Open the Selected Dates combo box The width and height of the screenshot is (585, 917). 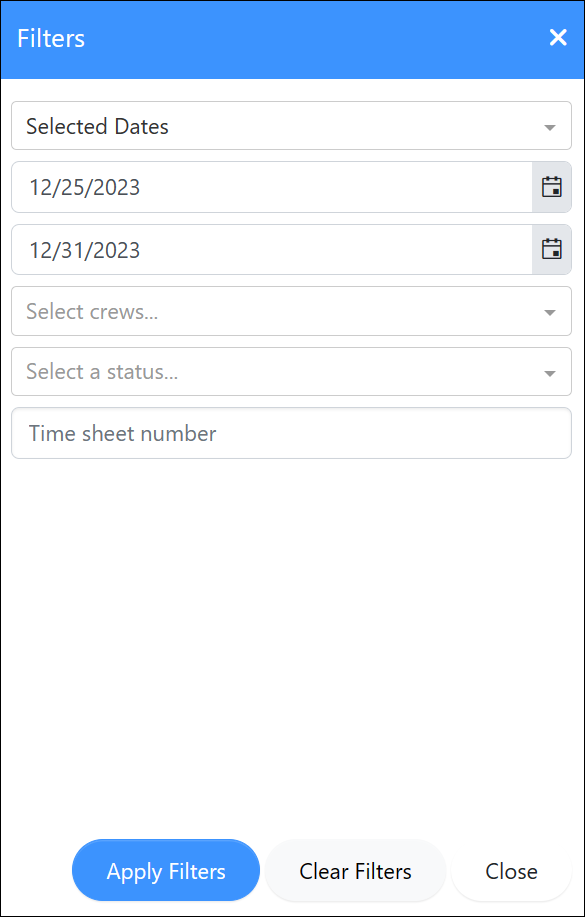point(291,126)
